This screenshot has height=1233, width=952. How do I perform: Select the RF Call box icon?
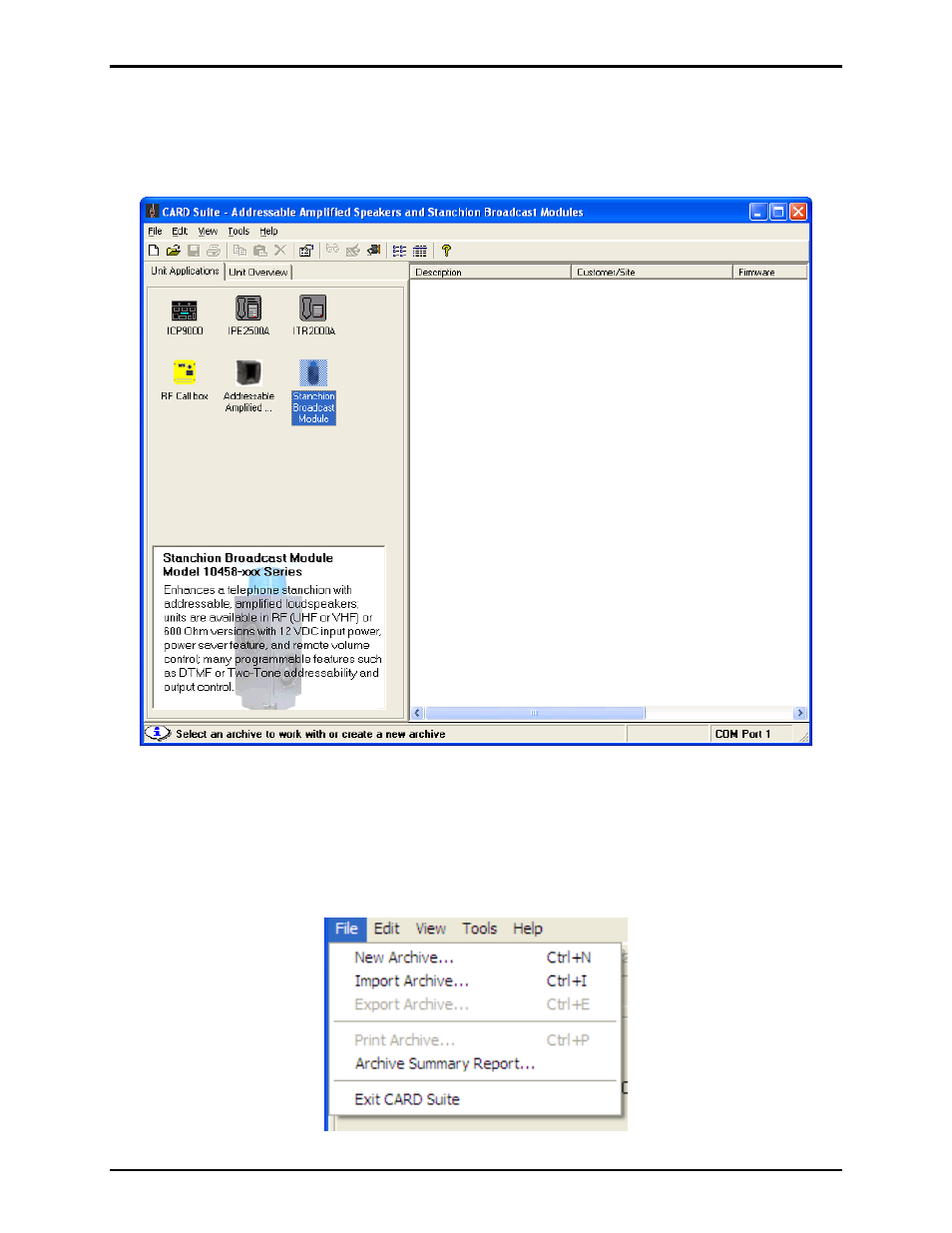point(185,373)
